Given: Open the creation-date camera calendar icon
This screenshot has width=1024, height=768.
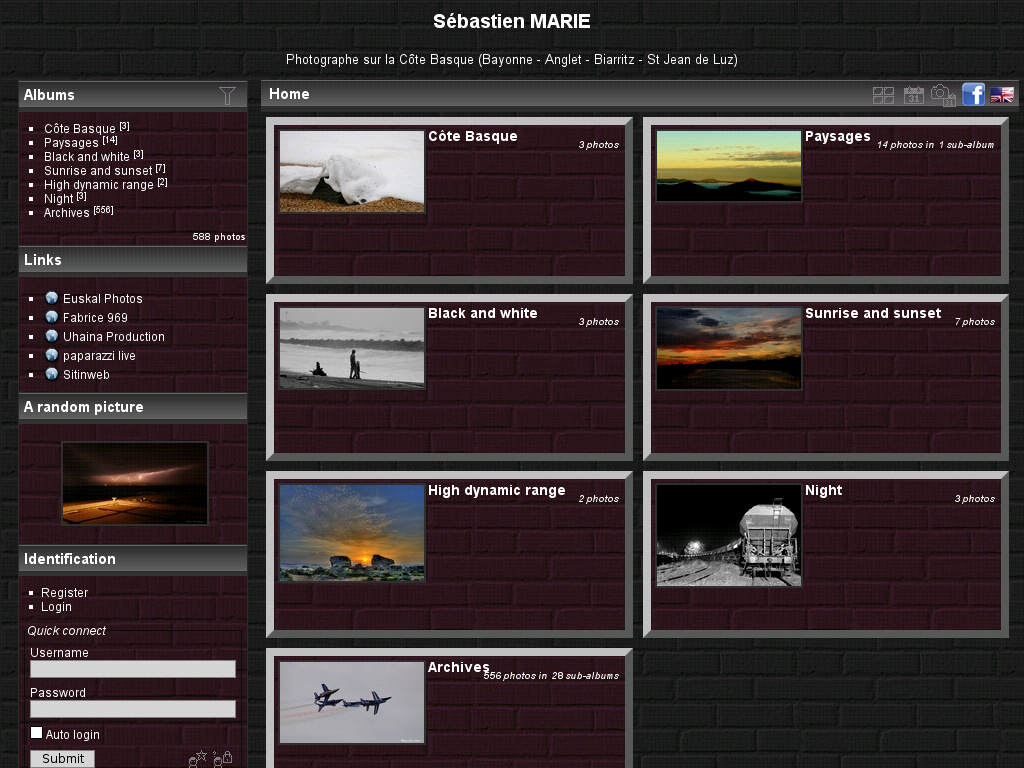Looking at the screenshot, I should 942,95.
